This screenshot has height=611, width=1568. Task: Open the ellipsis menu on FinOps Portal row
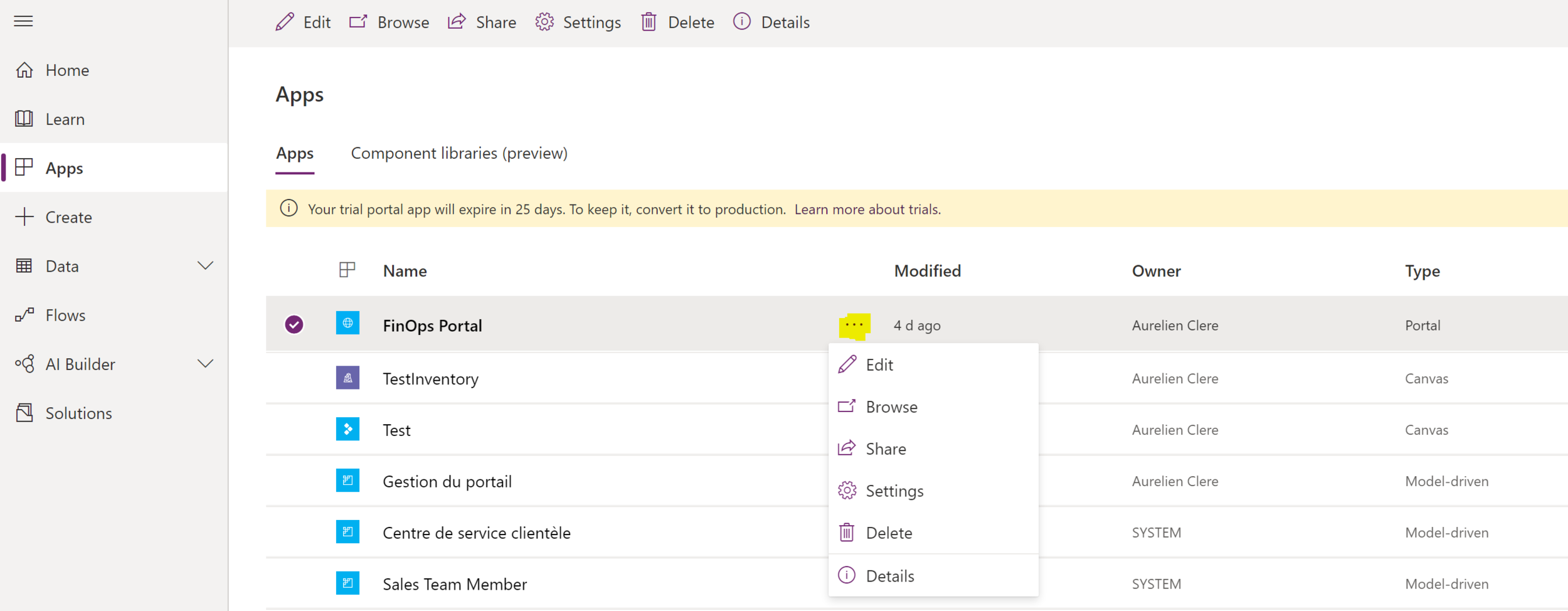(853, 324)
